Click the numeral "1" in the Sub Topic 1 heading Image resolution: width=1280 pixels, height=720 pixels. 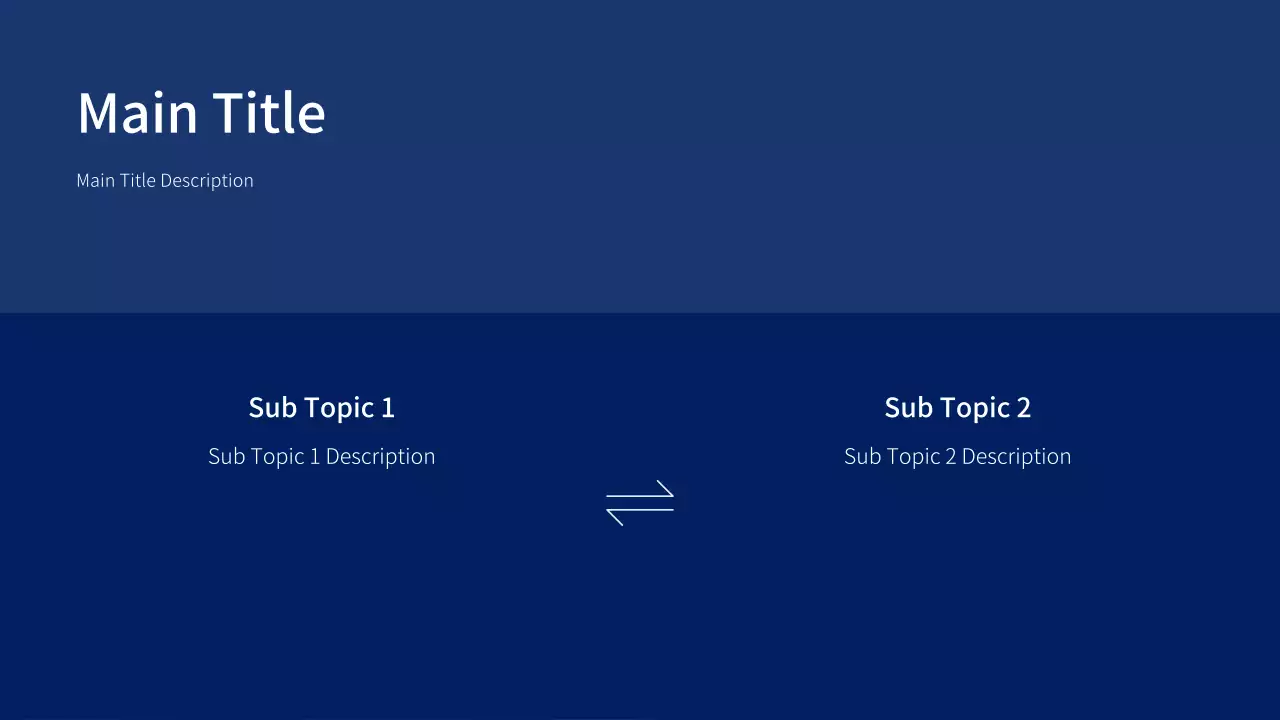pos(388,408)
